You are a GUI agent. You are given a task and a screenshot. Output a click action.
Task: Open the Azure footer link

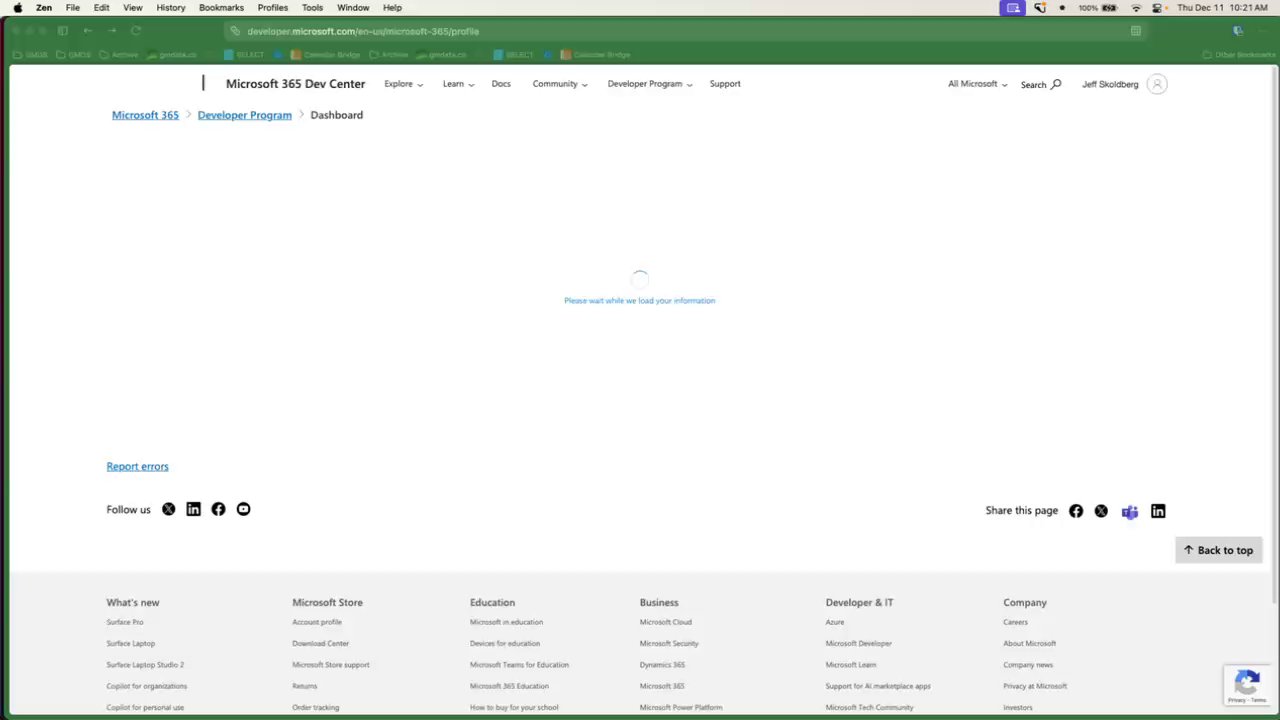[x=835, y=622]
